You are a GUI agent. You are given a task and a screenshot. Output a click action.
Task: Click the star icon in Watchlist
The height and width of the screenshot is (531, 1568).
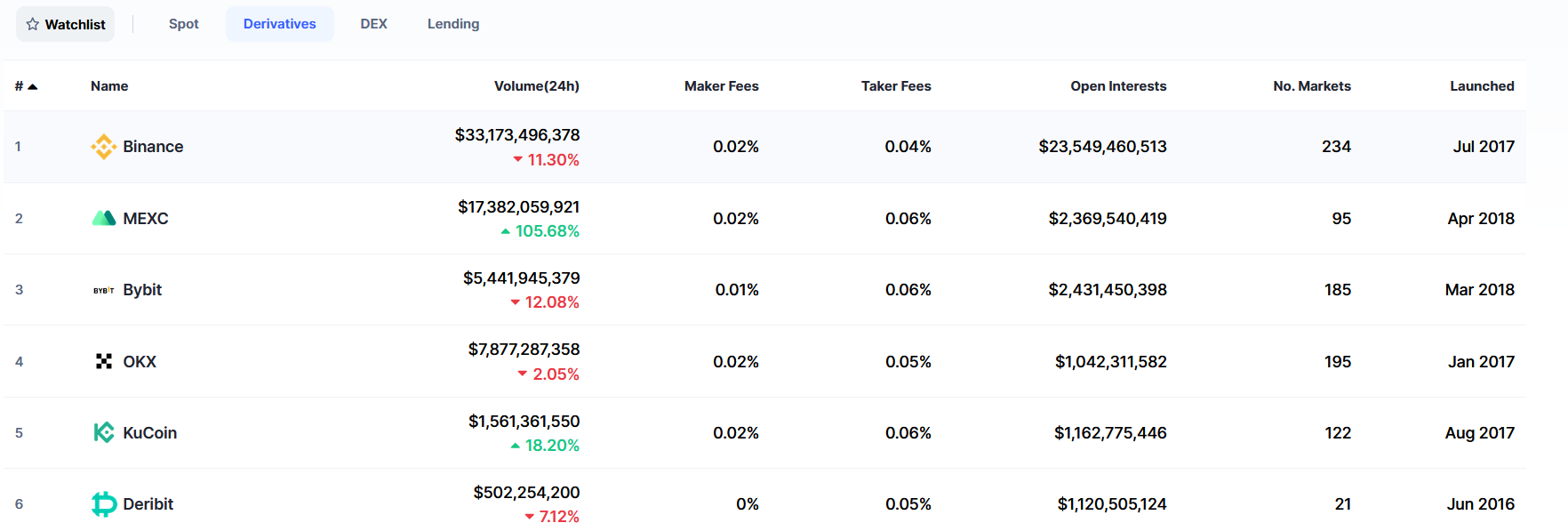(x=33, y=24)
